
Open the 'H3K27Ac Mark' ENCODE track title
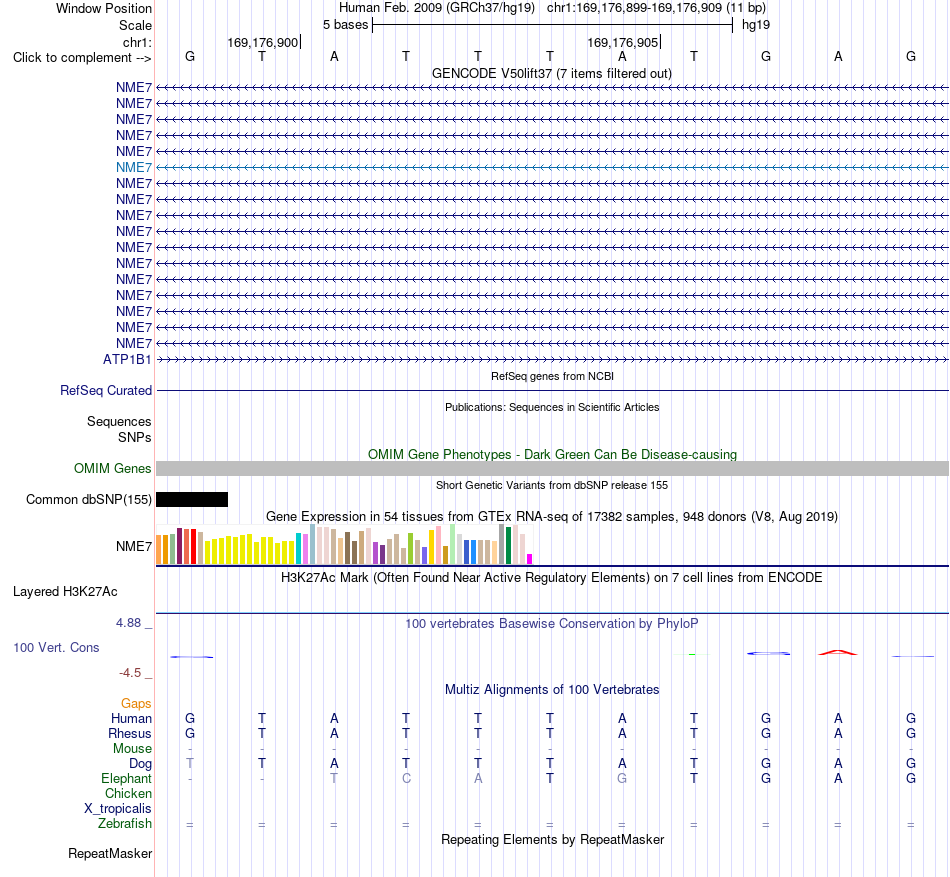coord(552,577)
